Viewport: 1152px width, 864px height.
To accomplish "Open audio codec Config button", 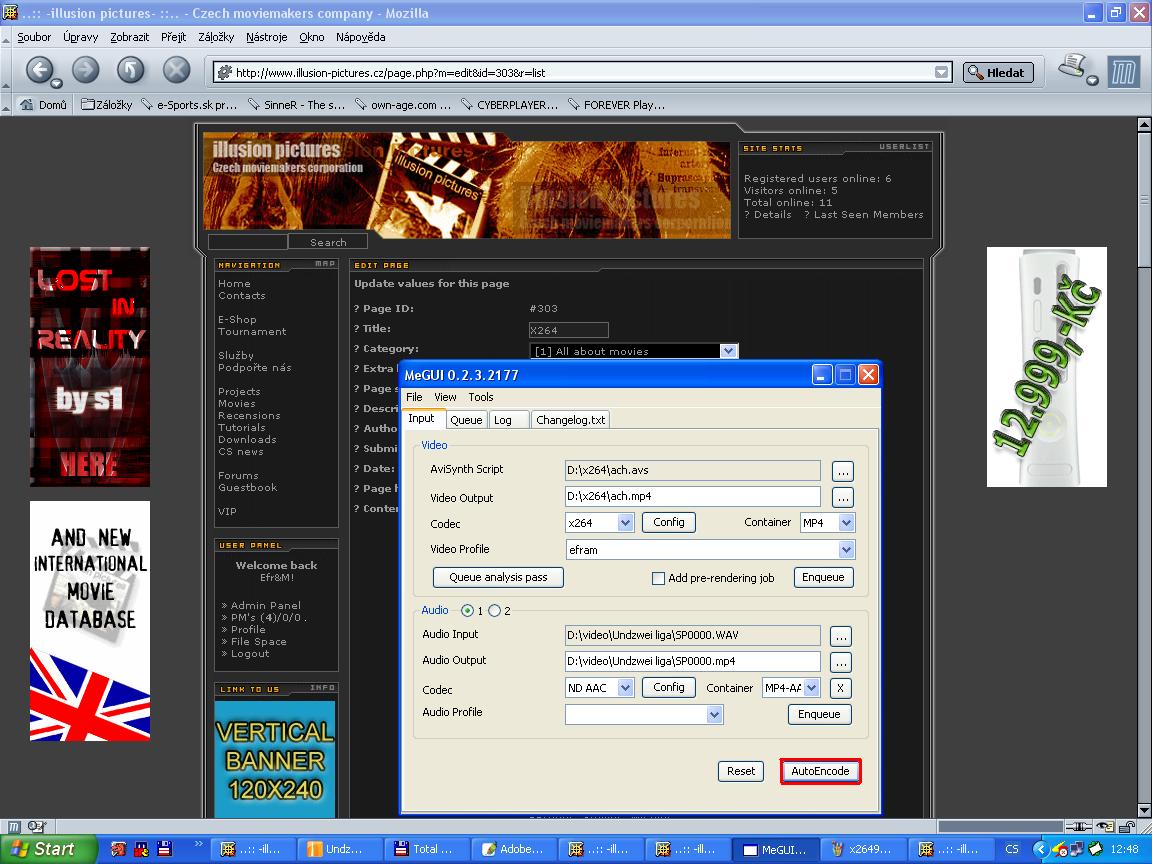I will 669,688.
